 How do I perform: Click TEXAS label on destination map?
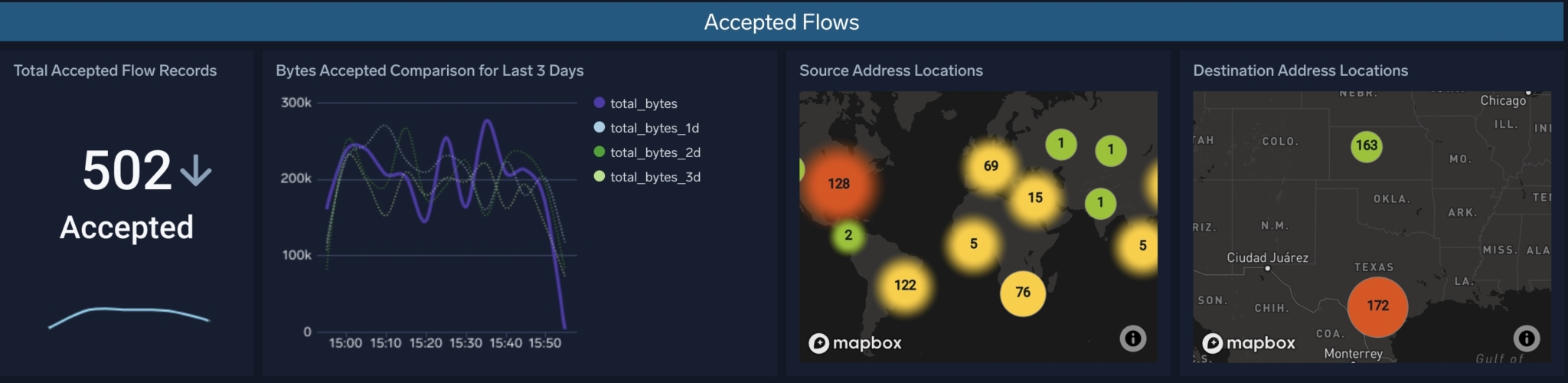[x=1374, y=267]
